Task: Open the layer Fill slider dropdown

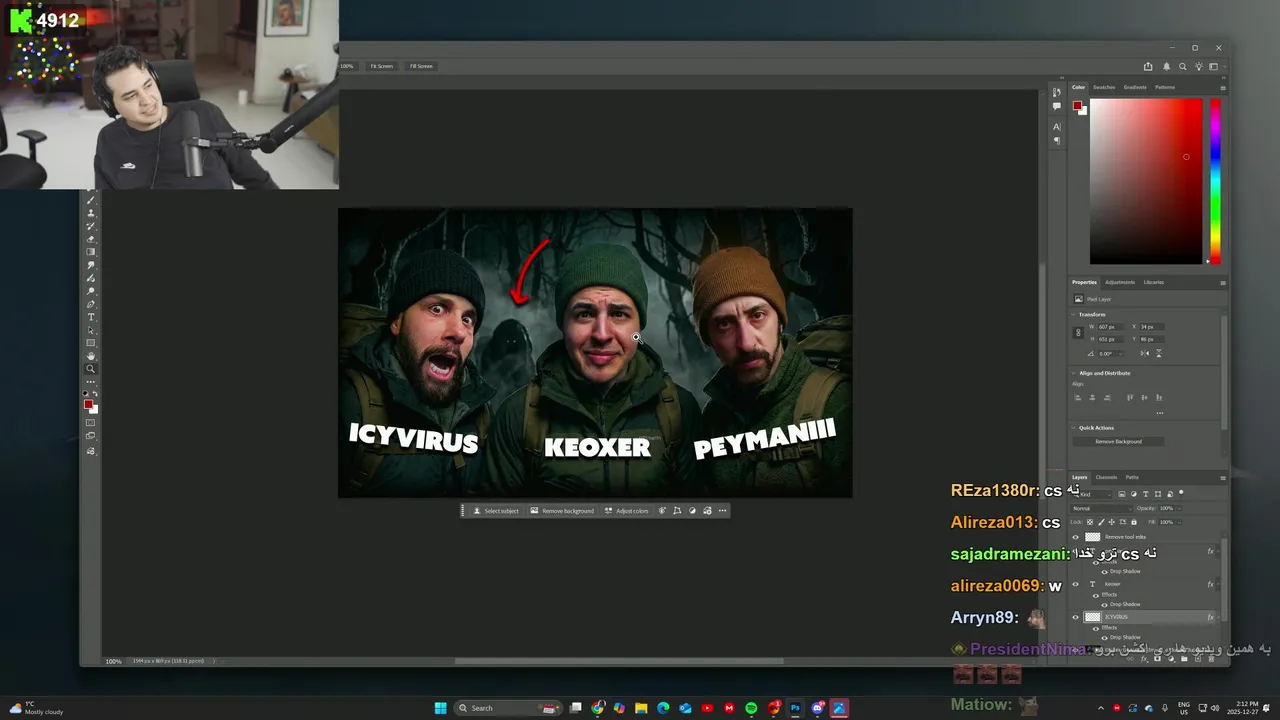Action: (1180, 522)
